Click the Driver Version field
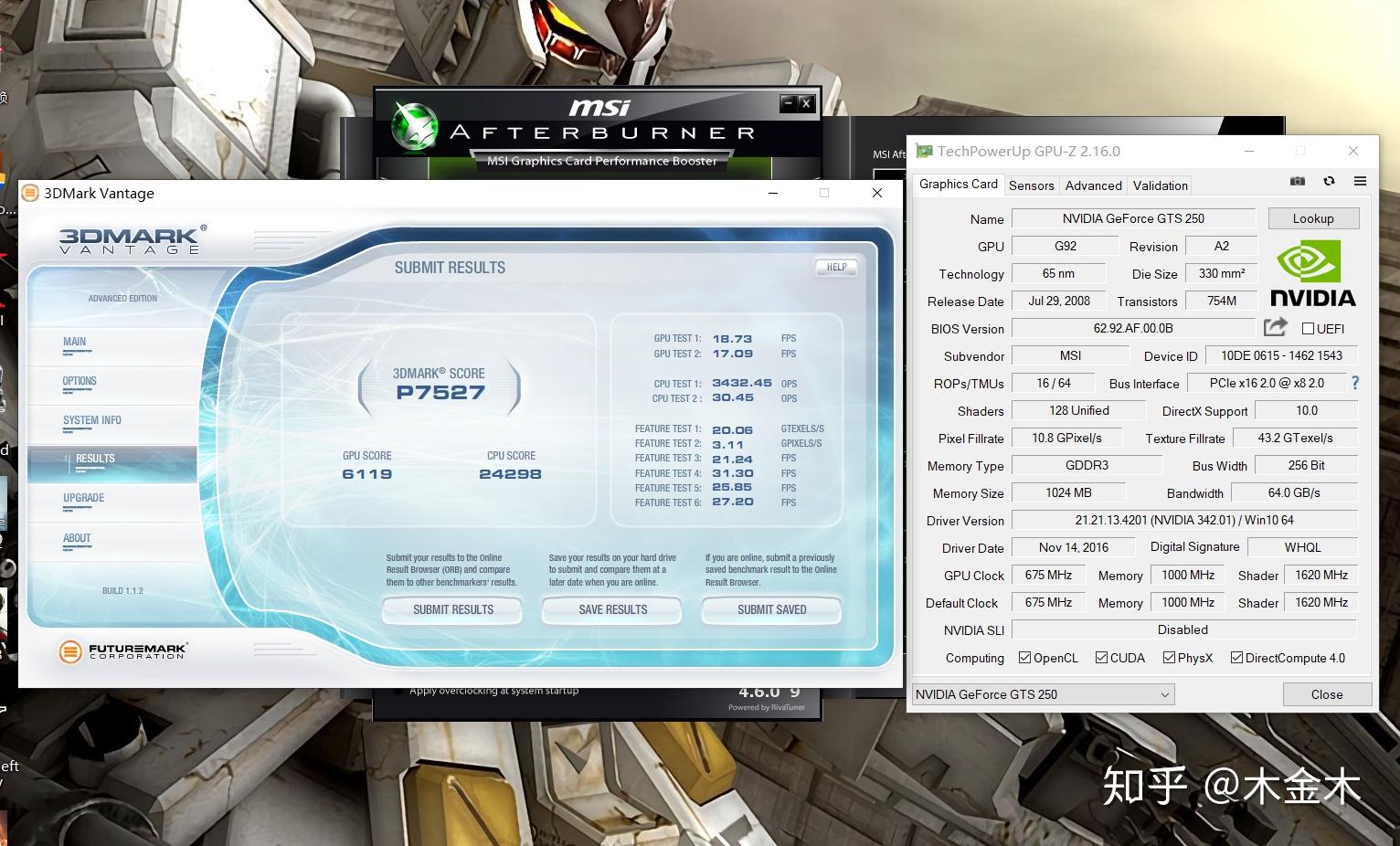 tap(1184, 520)
